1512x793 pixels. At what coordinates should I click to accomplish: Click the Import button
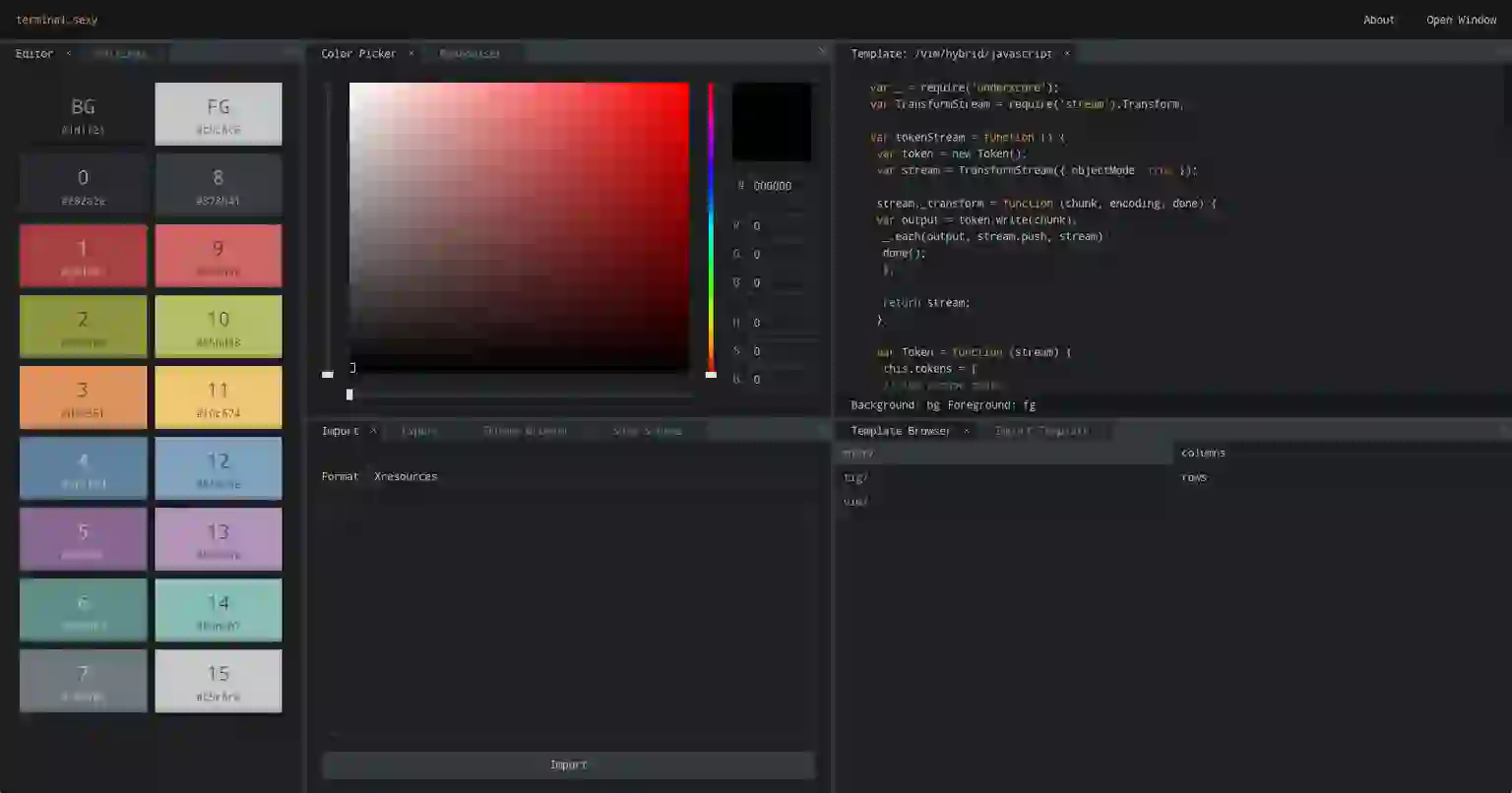tap(569, 765)
